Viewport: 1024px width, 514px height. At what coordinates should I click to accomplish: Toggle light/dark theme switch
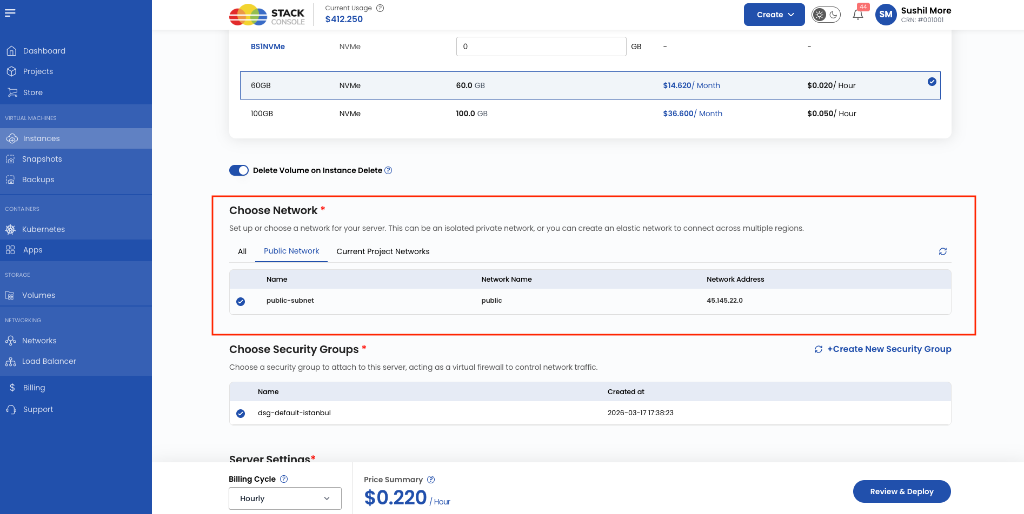pyautogui.click(x=825, y=14)
